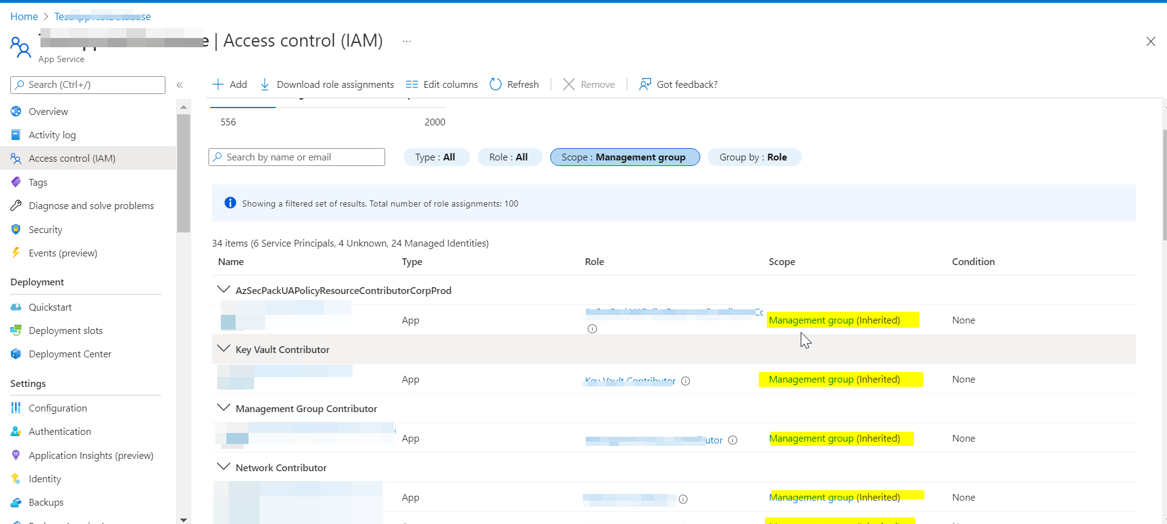Viewport: 1167px width, 524px height.
Task: Click the sidebar vertical scrollbar thumb
Action: coord(183,173)
